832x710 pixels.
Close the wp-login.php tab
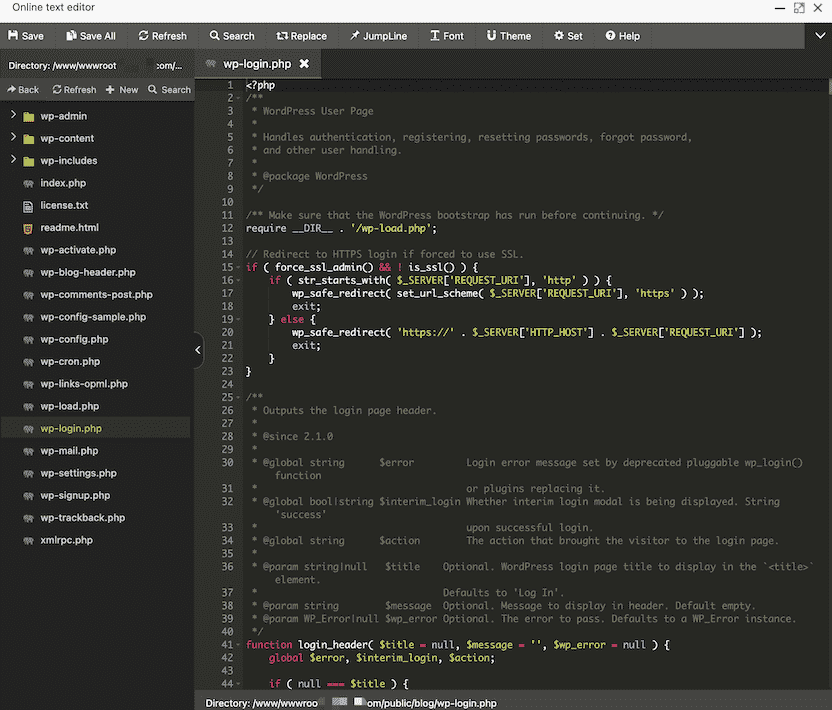[304, 64]
